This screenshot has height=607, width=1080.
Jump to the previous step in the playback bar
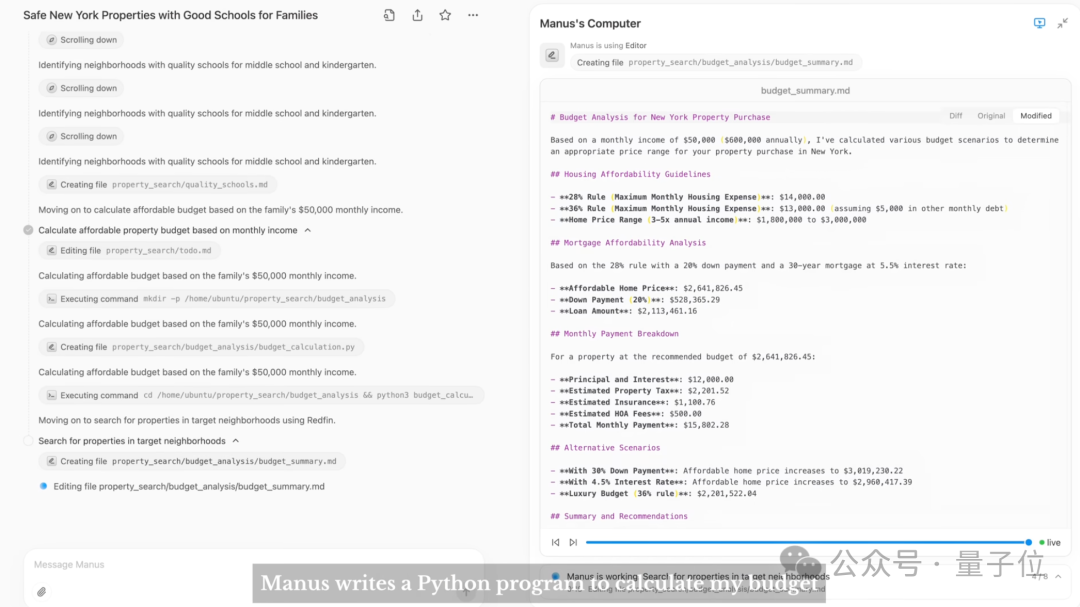[x=555, y=543]
